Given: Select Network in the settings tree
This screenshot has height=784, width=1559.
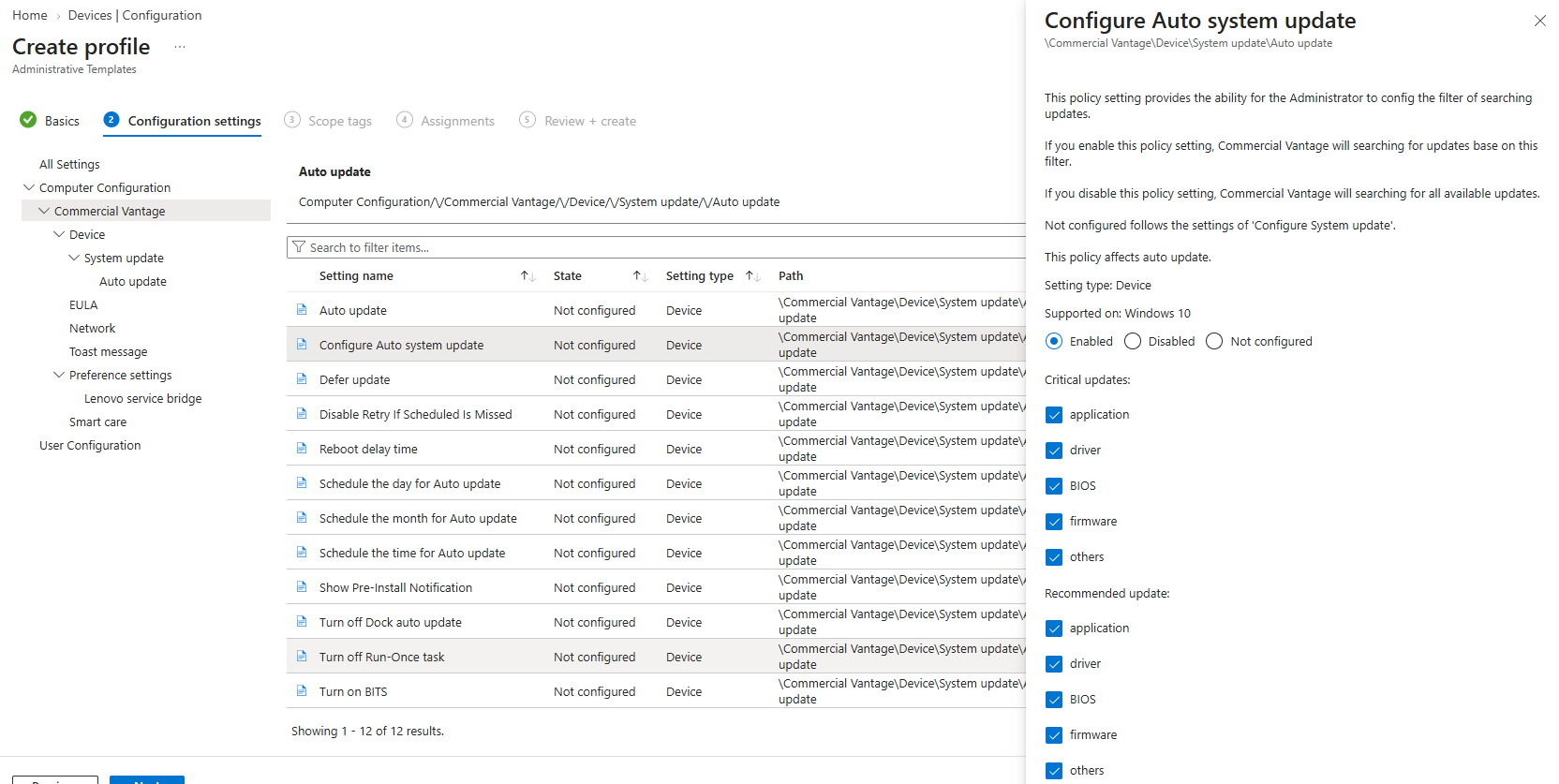Looking at the screenshot, I should [93, 328].
